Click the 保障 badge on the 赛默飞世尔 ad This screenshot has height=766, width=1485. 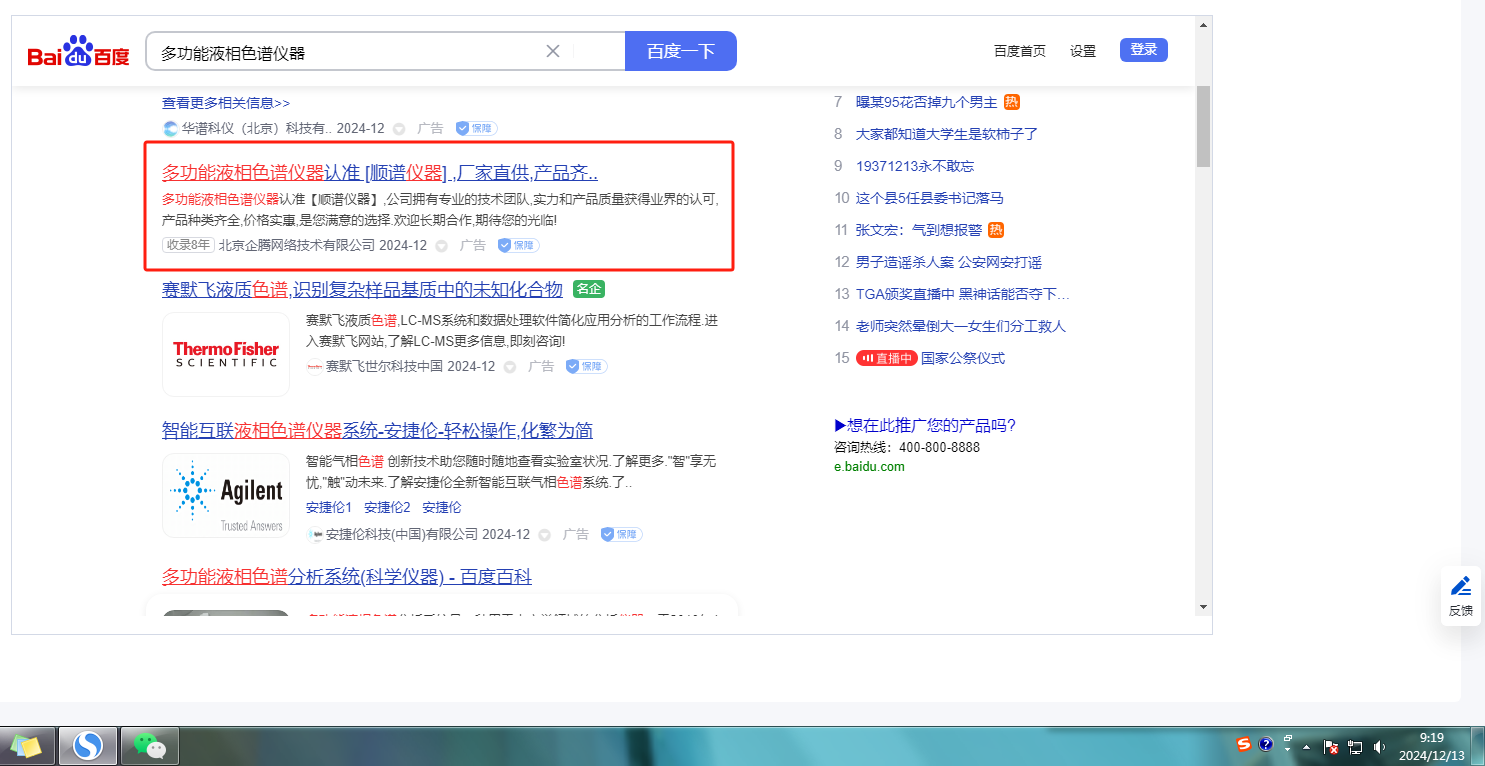click(586, 367)
